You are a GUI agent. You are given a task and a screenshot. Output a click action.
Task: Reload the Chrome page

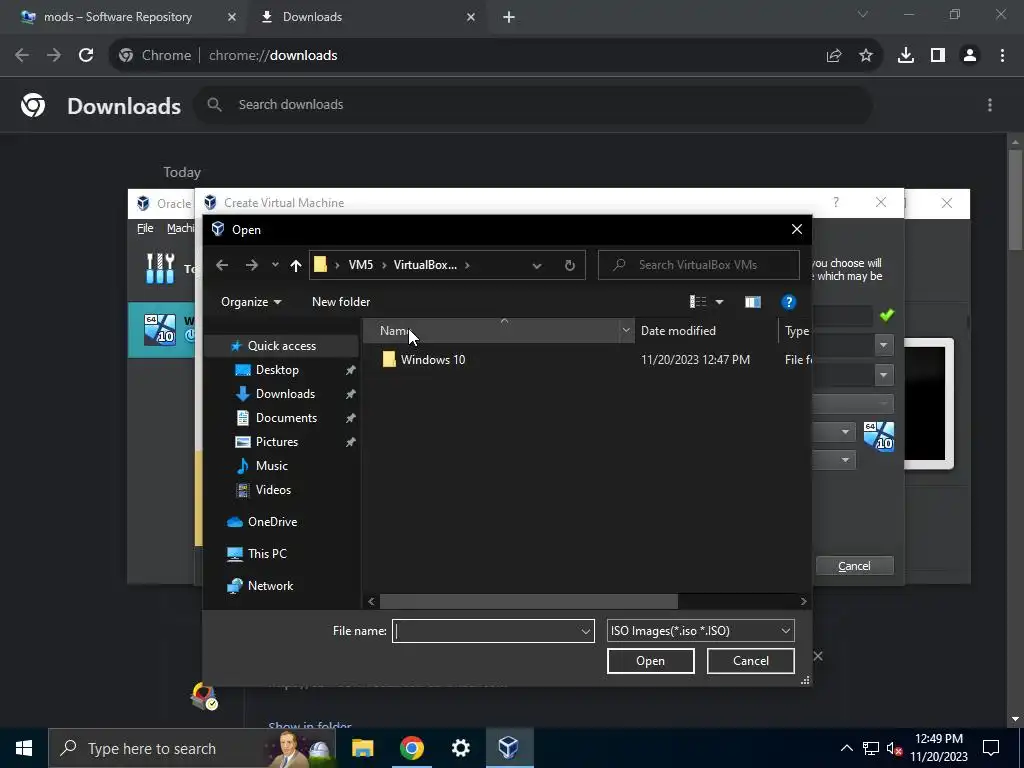(86, 56)
